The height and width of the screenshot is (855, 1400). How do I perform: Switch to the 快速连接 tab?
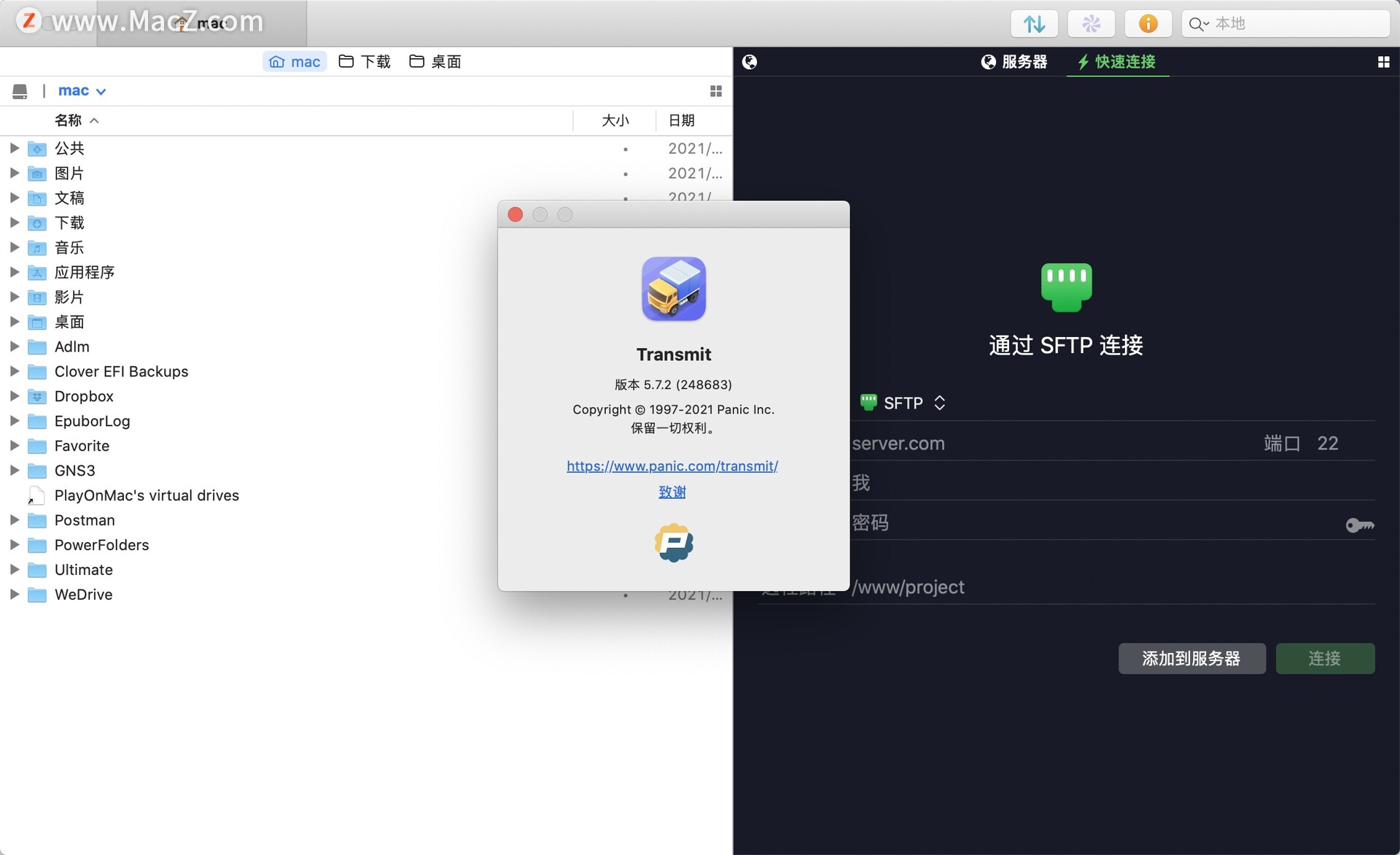pos(1116,62)
